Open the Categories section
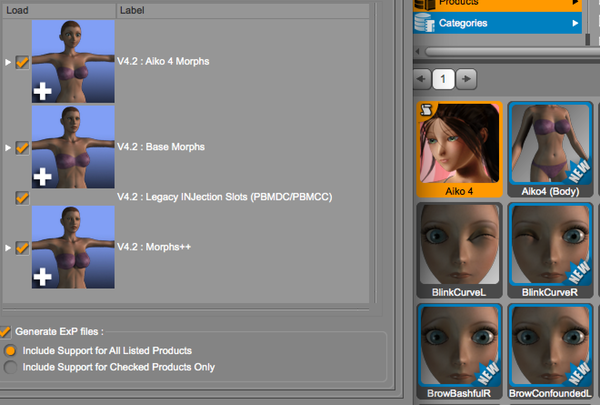The image size is (600, 405). [x=497, y=23]
